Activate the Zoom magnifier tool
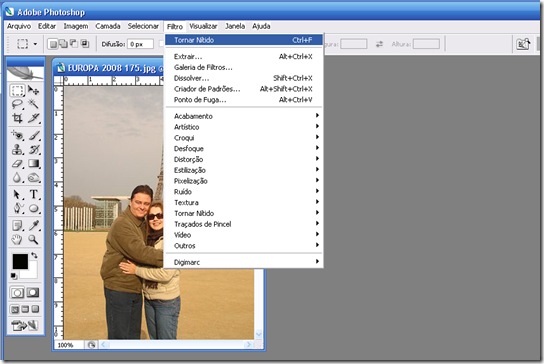The width and height of the screenshot is (544, 364). pos(33,239)
